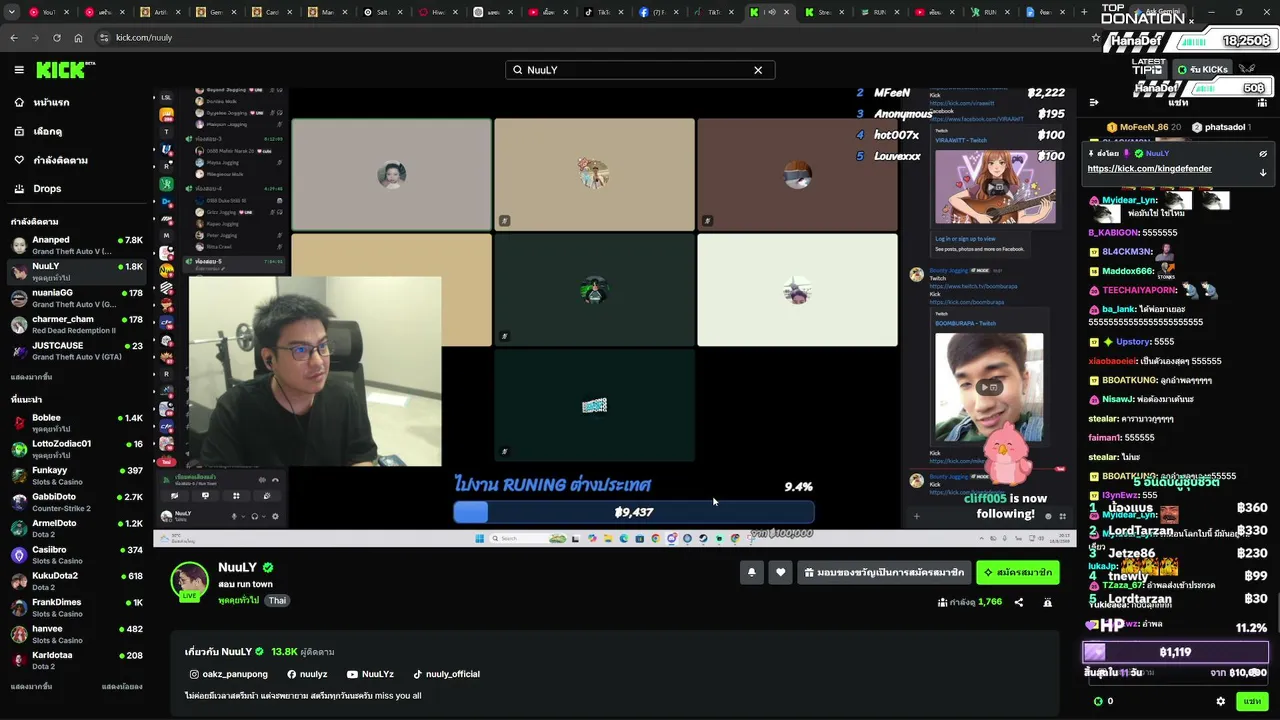This screenshot has height=720, width=1280.
Task: Toggle notification bell for NuuLY
Action: pyautogui.click(x=751, y=572)
